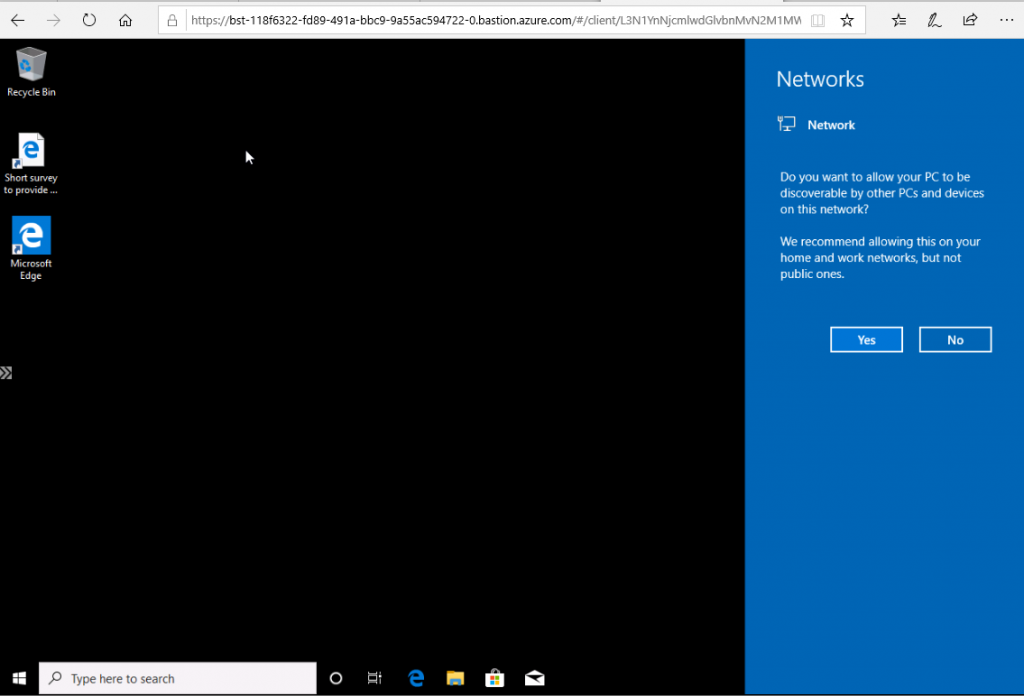Toggle reading view icon in address bar
This screenshot has width=1024, height=696.
(x=818, y=20)
